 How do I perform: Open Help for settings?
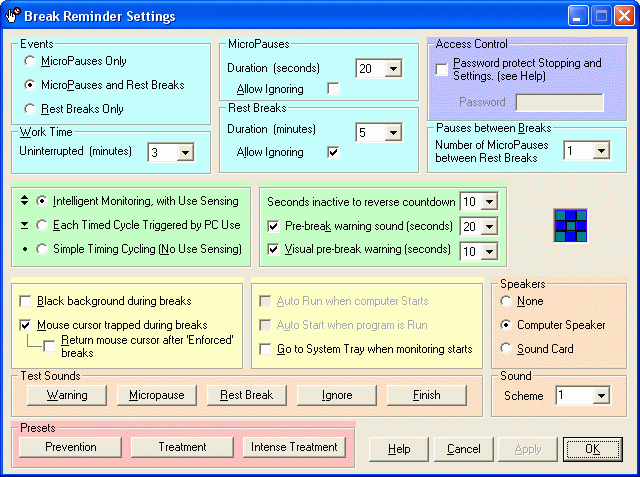[399, 449]
